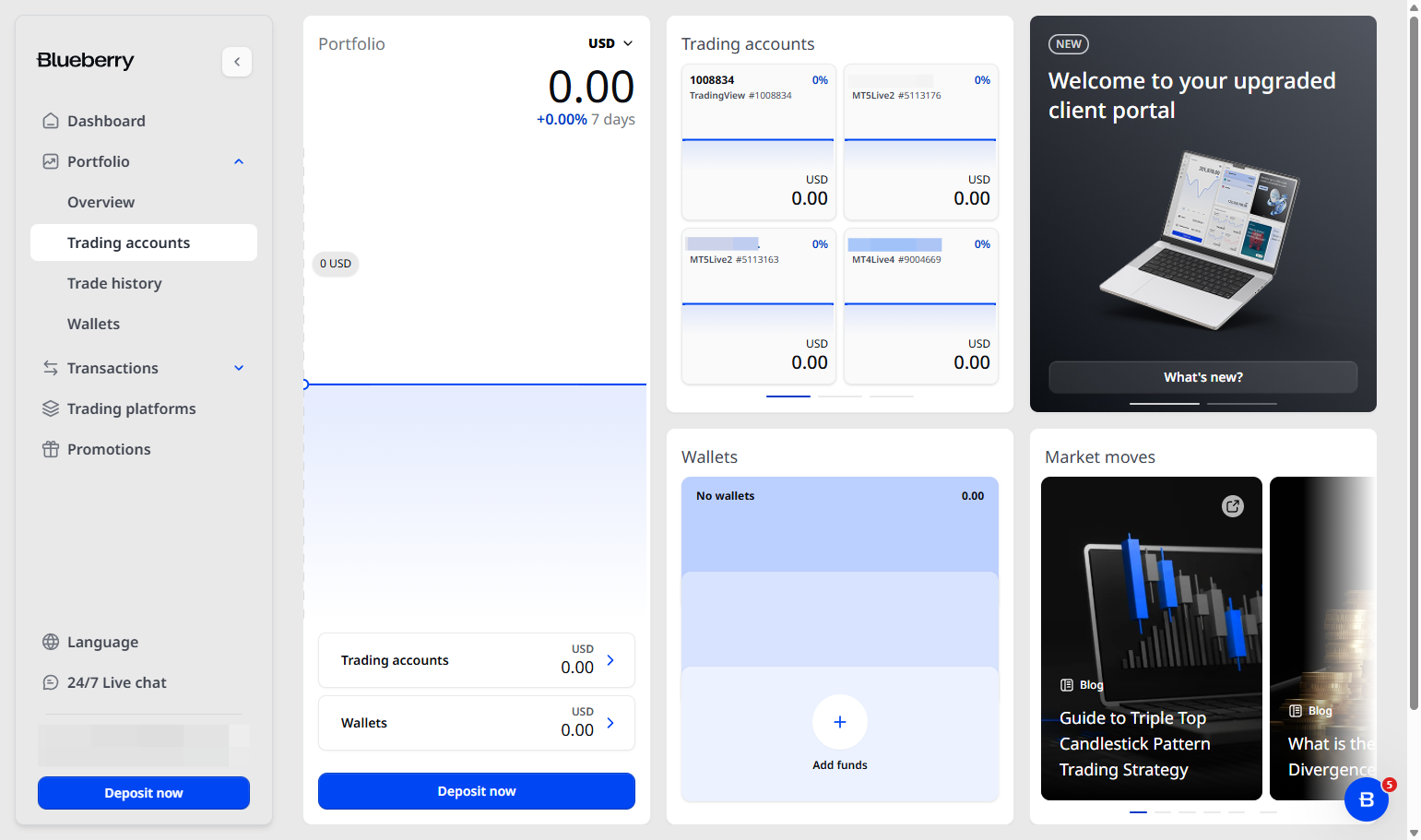
Task: Click the Blueberry logo
Action: [x=86, y=61]
